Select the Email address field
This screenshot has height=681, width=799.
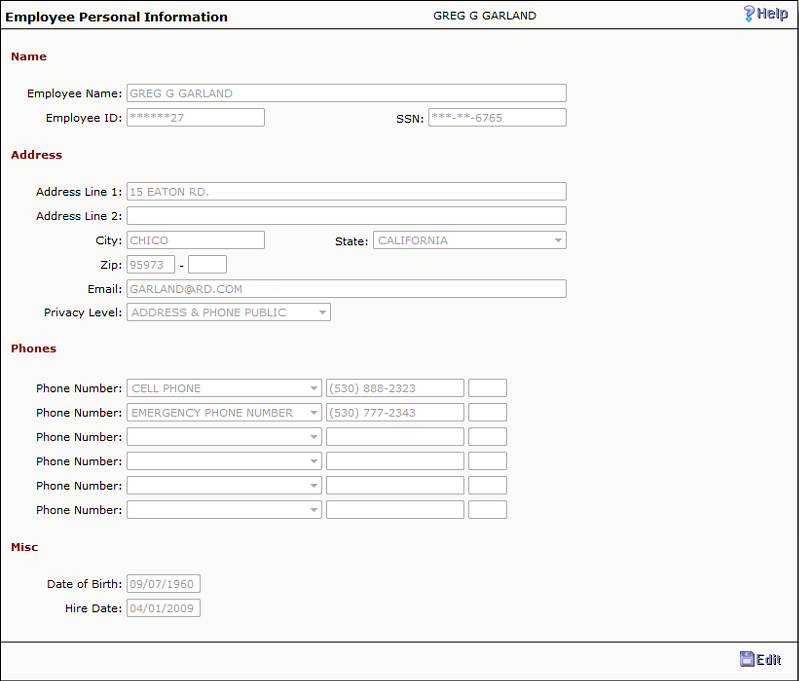point(346,289)
